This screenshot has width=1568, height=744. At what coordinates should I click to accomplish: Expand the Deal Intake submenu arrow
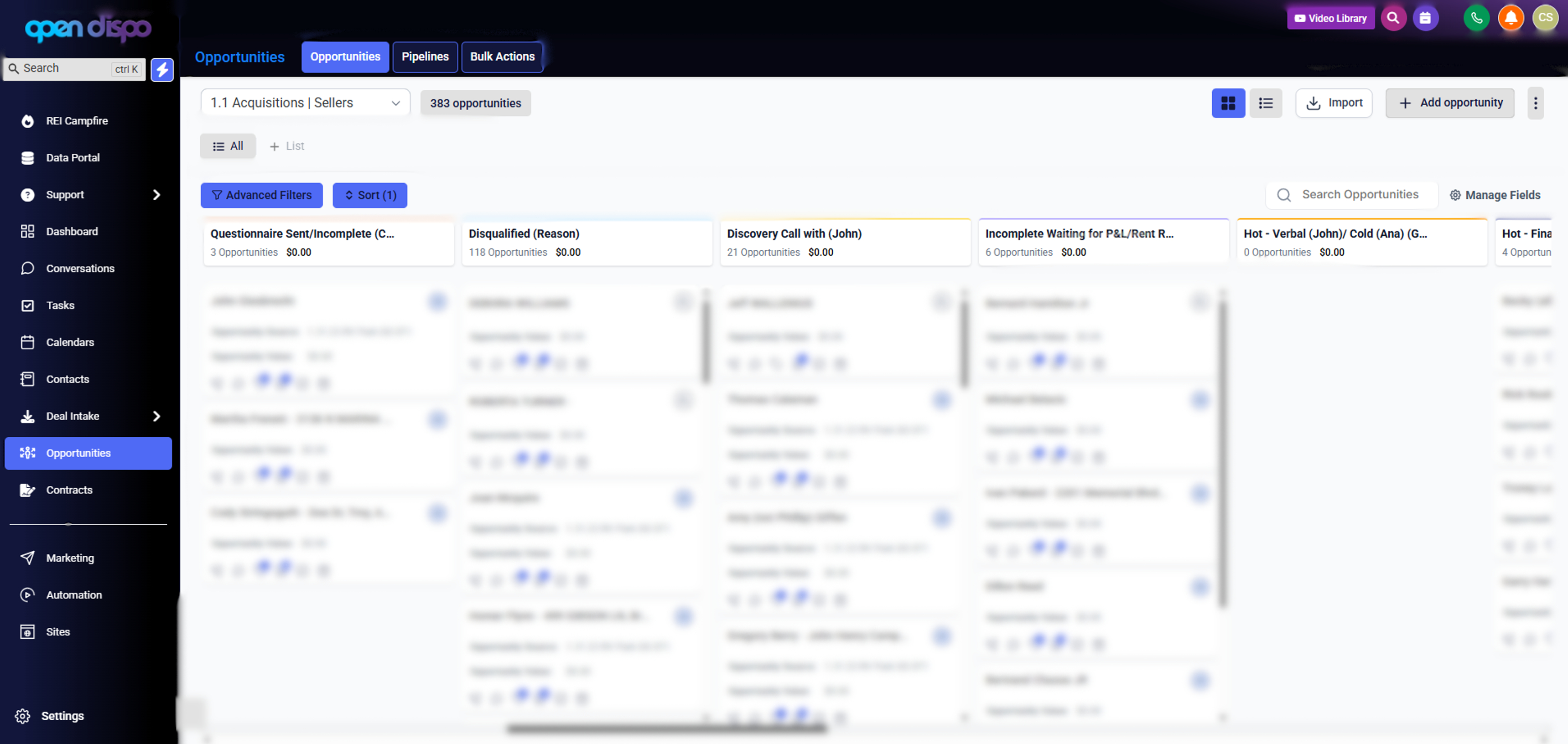pos(156,416)
